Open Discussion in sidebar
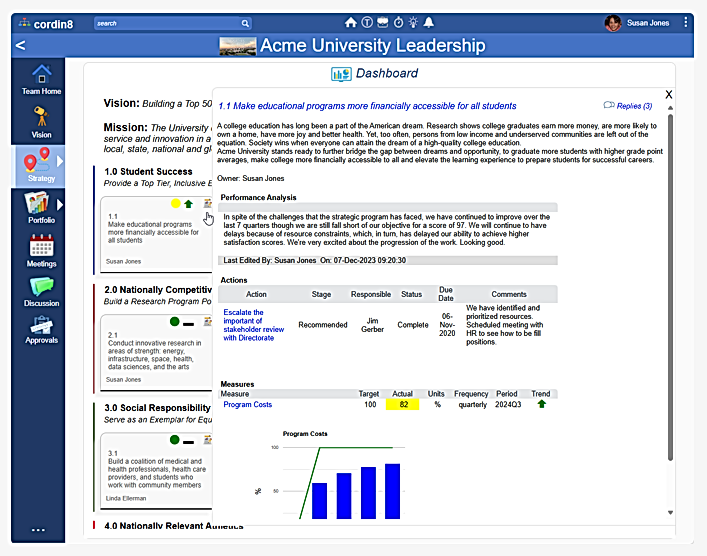 (x=41, y=292)
